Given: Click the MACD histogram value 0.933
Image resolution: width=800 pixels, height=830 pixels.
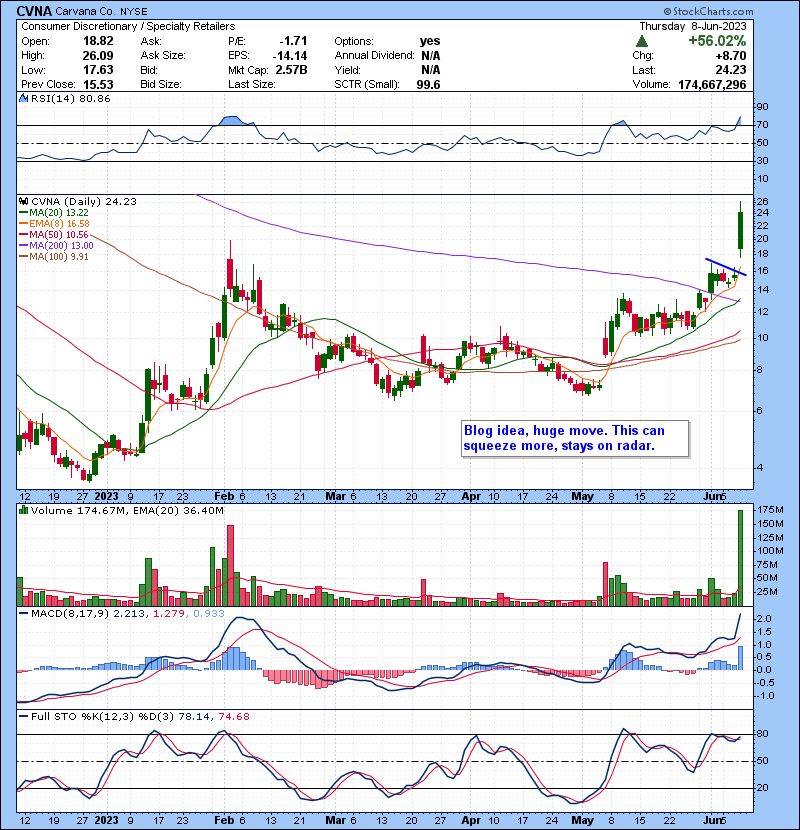Looking at the screenshot, I should click(x=209, y=614).
